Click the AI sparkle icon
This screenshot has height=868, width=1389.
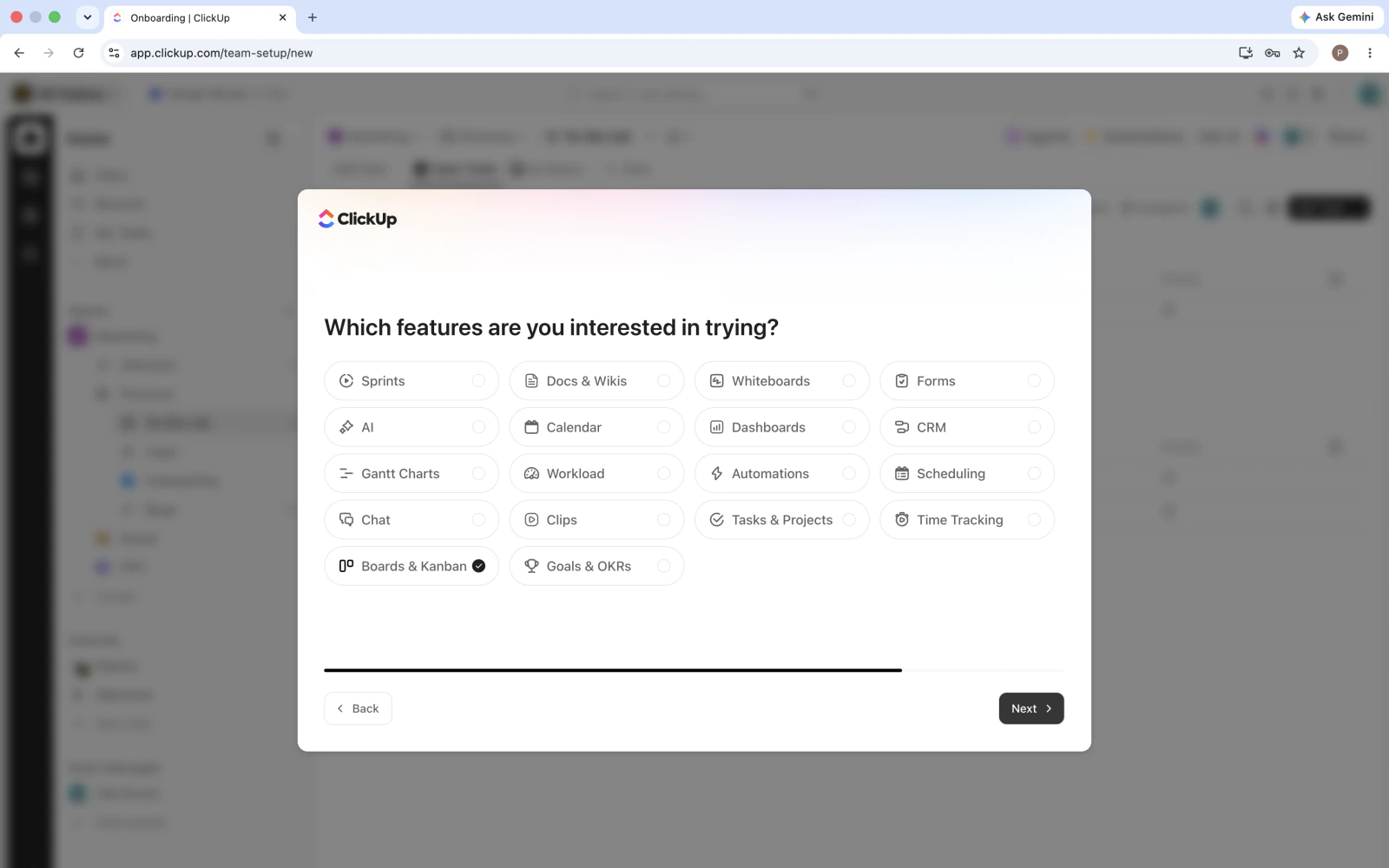pos(346,427)
